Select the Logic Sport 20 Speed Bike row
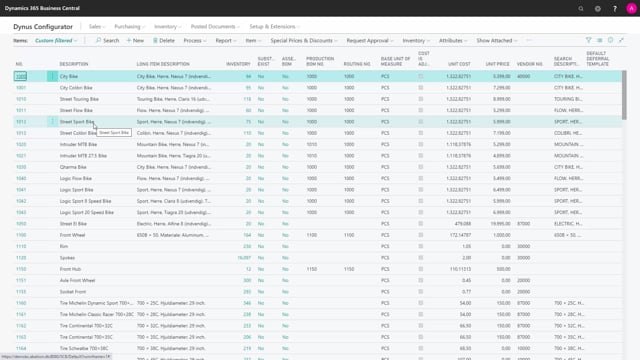The width and height of the screenshot is (640, 360). click(318, 212)
